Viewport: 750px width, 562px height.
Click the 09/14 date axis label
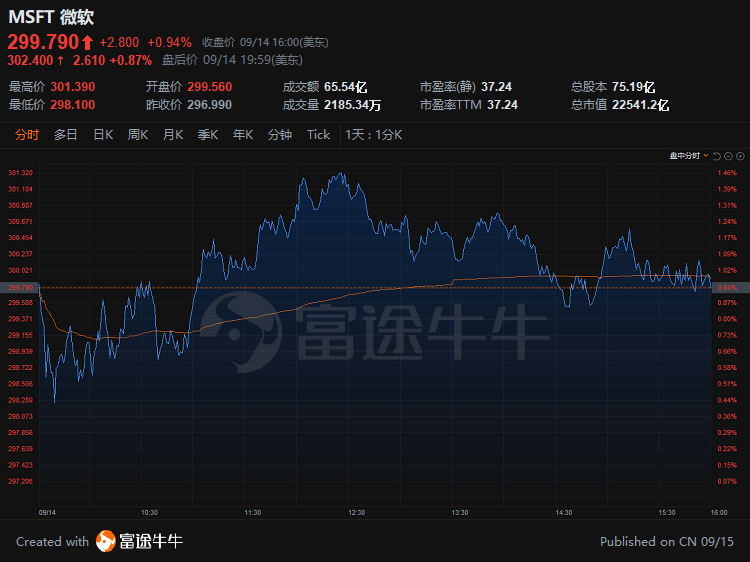click(x=47, y=512)
